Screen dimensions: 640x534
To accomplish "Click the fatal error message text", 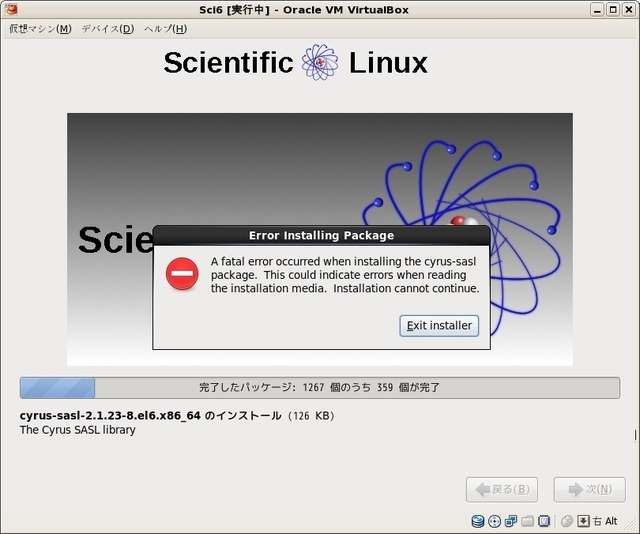I will 345,275.
